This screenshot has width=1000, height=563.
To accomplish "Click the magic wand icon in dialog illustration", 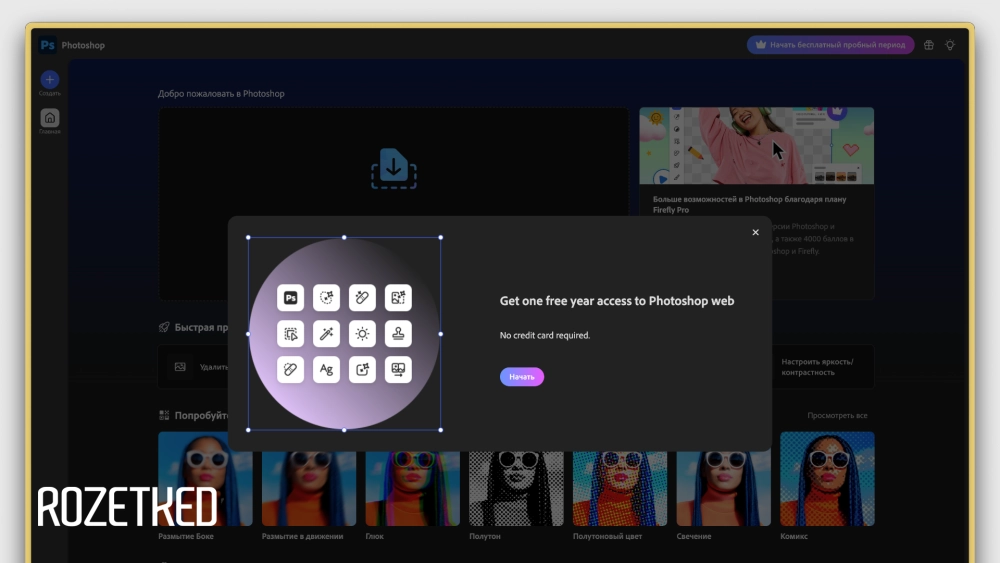I will click(x=326, y=334).
